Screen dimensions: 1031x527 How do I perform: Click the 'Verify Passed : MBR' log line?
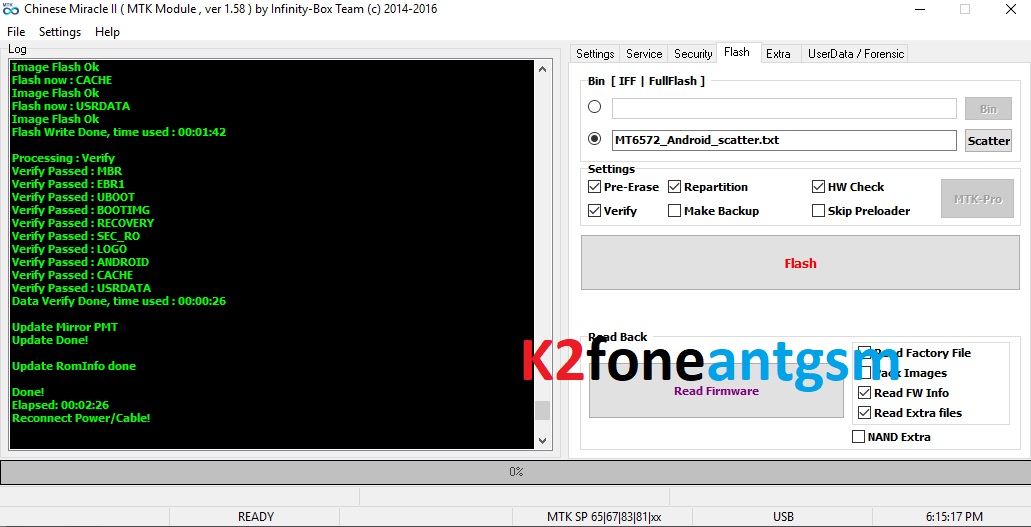coord(66,171)
